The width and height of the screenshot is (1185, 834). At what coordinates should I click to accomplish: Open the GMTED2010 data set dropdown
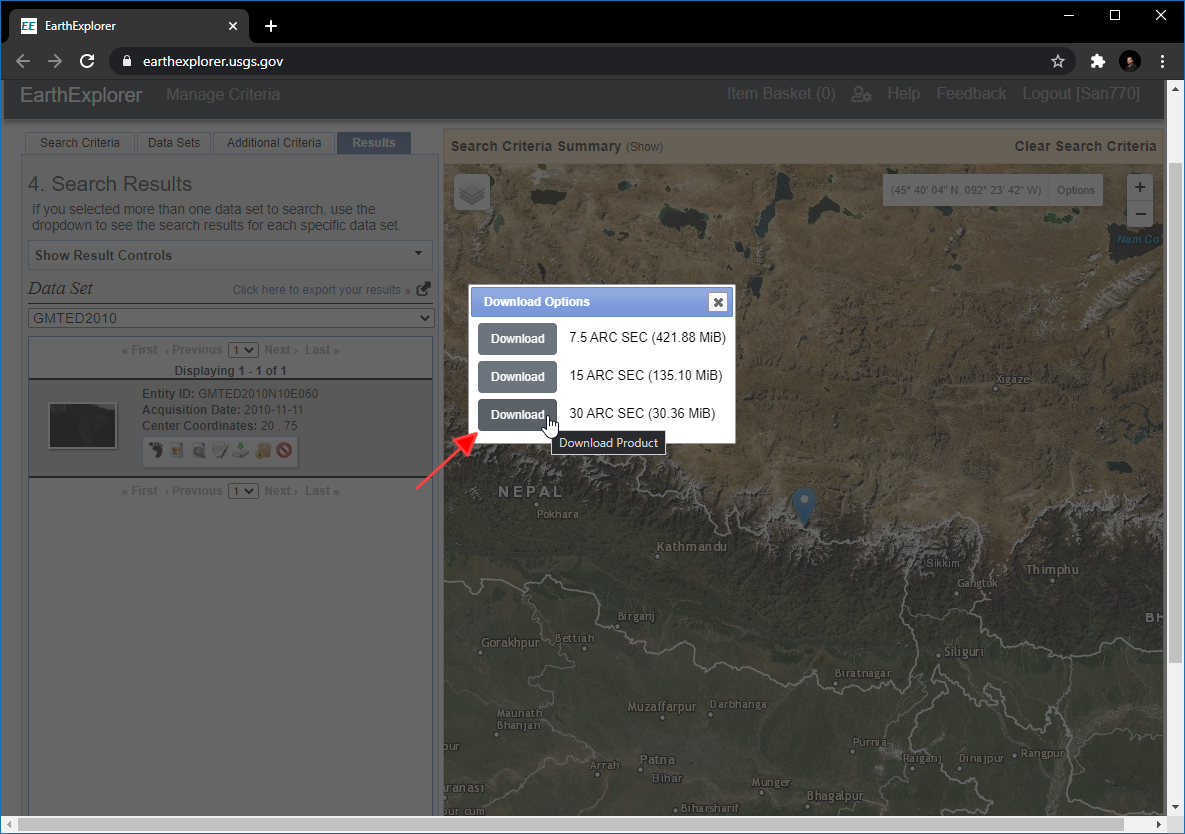(x=231, y=318)
